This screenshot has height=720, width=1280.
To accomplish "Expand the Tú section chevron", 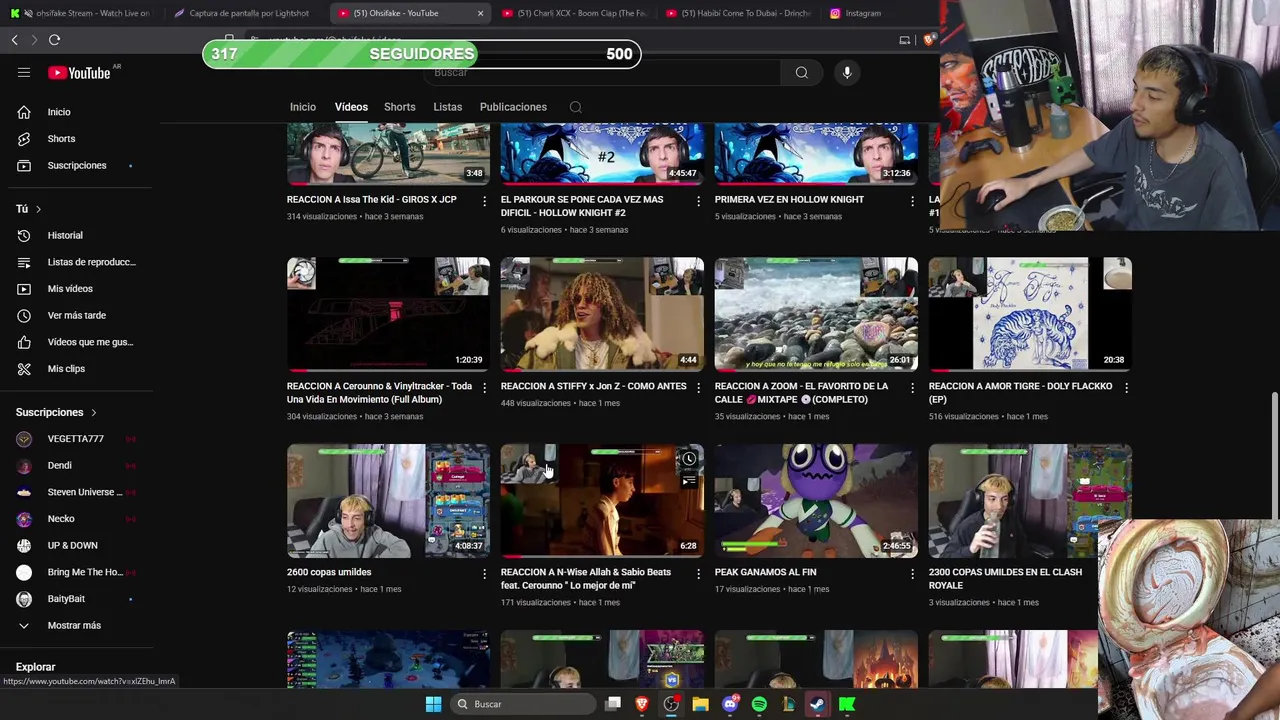I will click(38, 209).
